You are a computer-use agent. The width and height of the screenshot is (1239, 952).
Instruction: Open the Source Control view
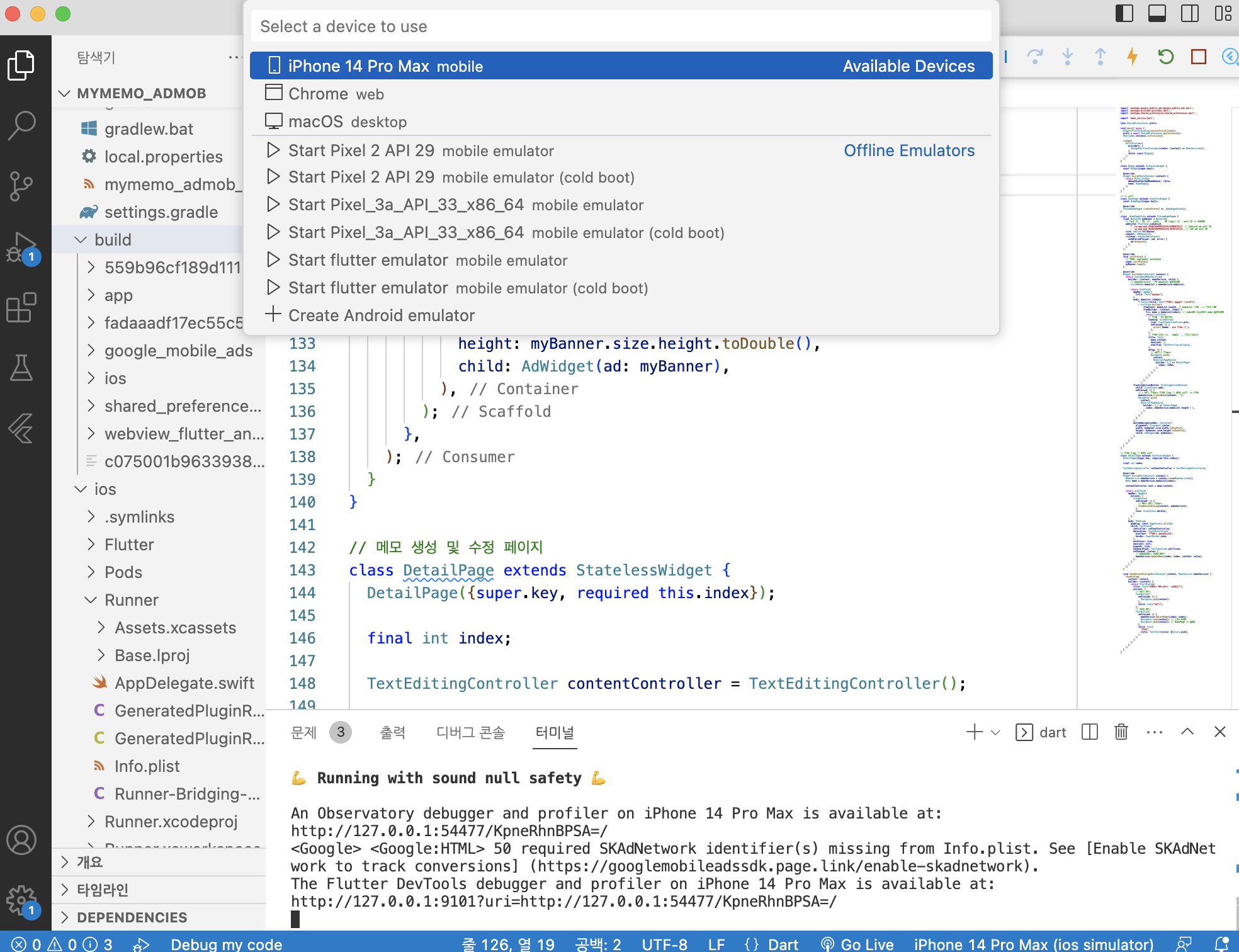pos(21,186)
